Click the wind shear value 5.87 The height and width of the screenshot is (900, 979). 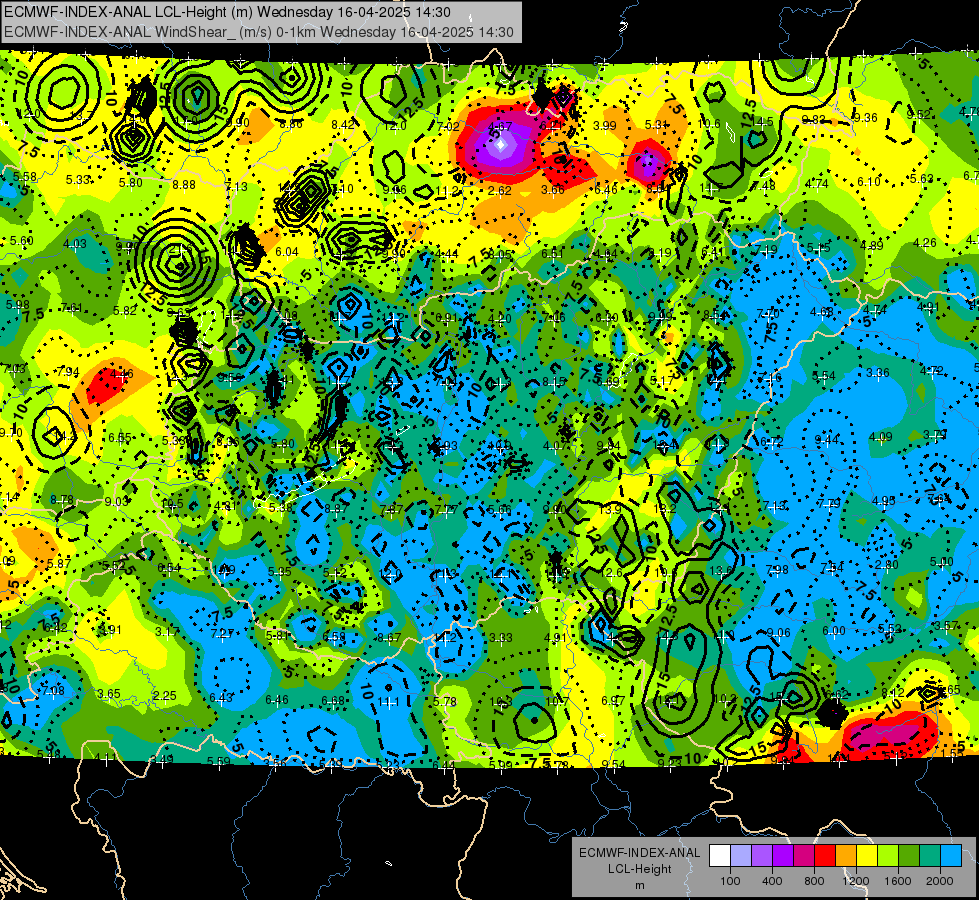tap(59, 563)
